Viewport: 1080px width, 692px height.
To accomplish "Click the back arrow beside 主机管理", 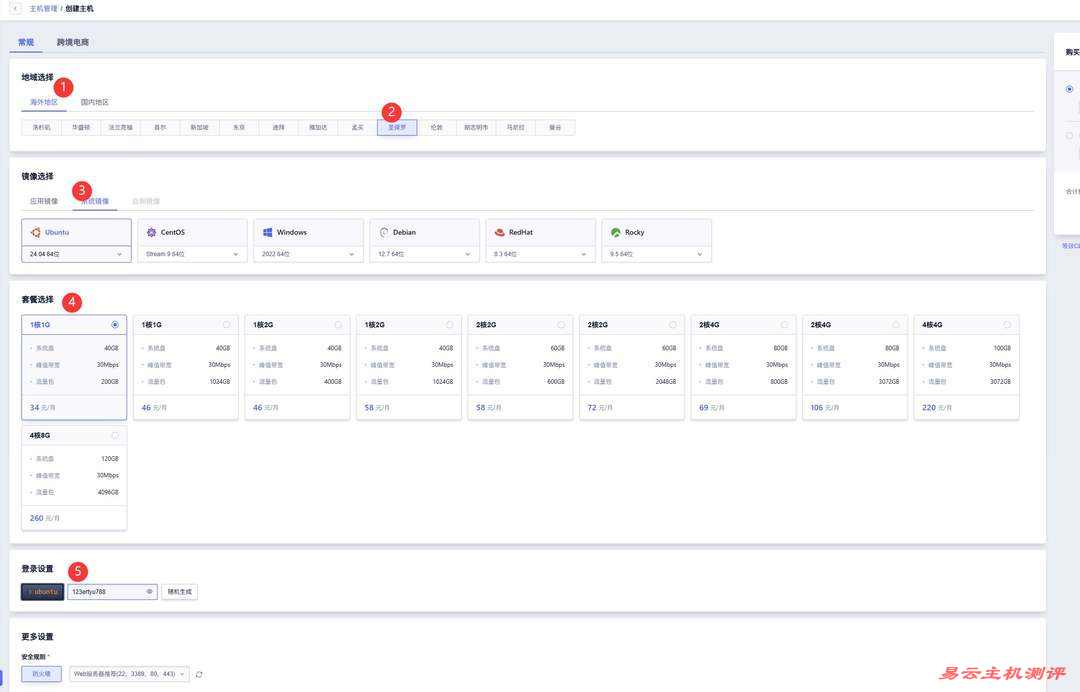I will [15, 8].
